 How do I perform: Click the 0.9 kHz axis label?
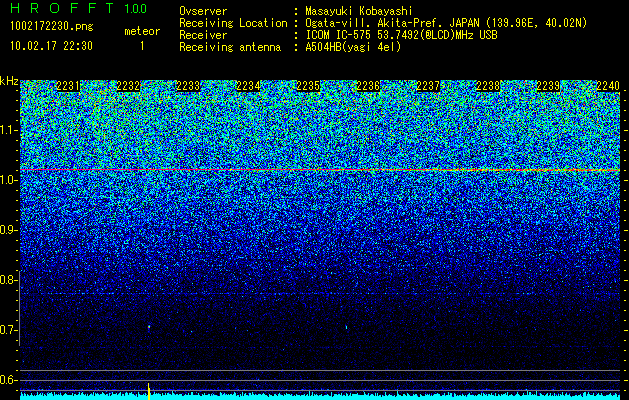click(x=8, y=230)
